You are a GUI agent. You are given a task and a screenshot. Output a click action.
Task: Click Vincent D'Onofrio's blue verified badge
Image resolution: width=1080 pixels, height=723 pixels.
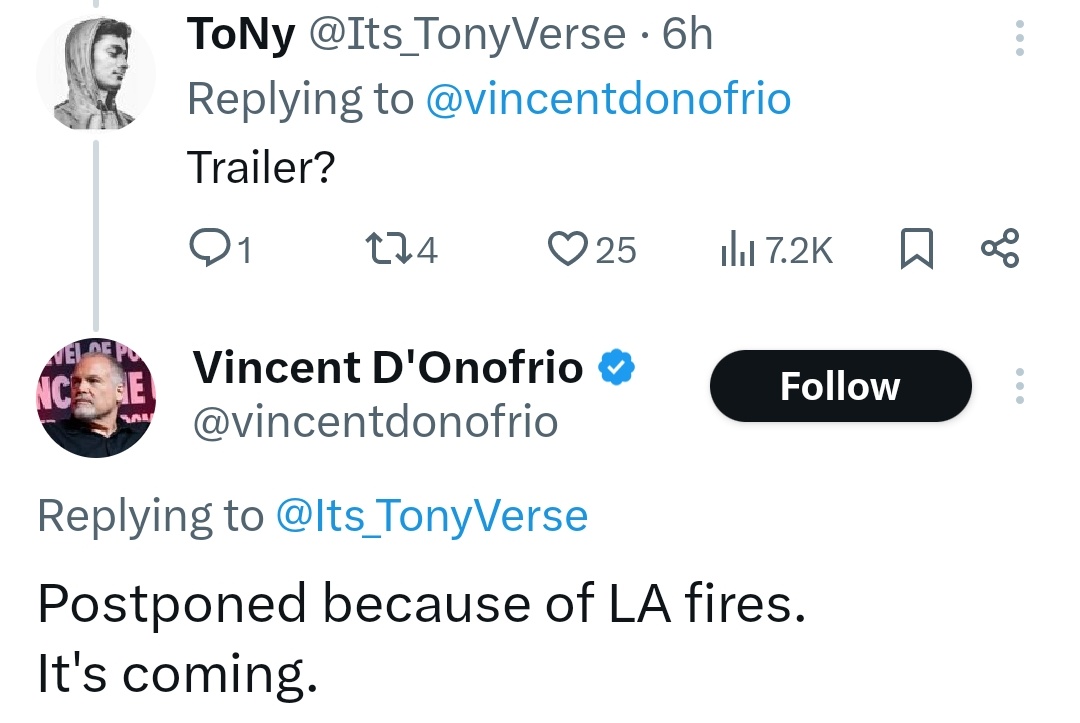click(x=616, y=367)
